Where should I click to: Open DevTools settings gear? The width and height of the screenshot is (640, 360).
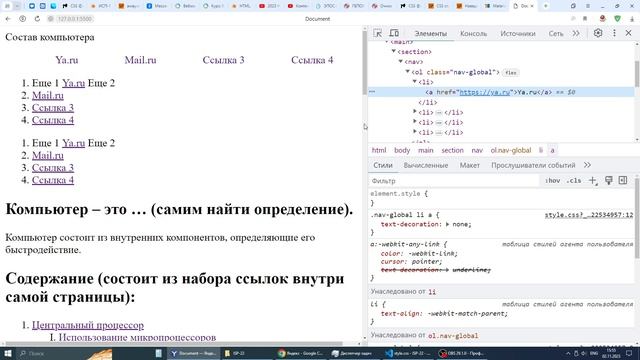(x=598, y=33)
